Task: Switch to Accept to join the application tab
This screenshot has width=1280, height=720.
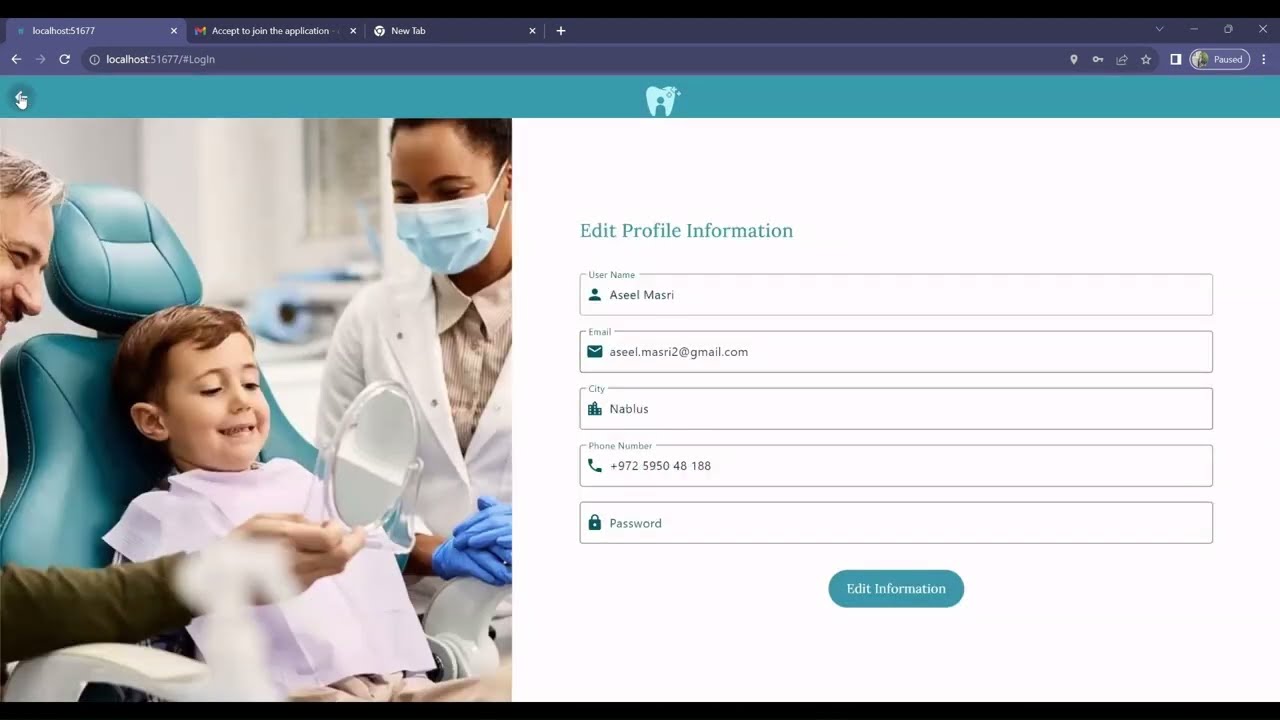Action: click(274, 31)
